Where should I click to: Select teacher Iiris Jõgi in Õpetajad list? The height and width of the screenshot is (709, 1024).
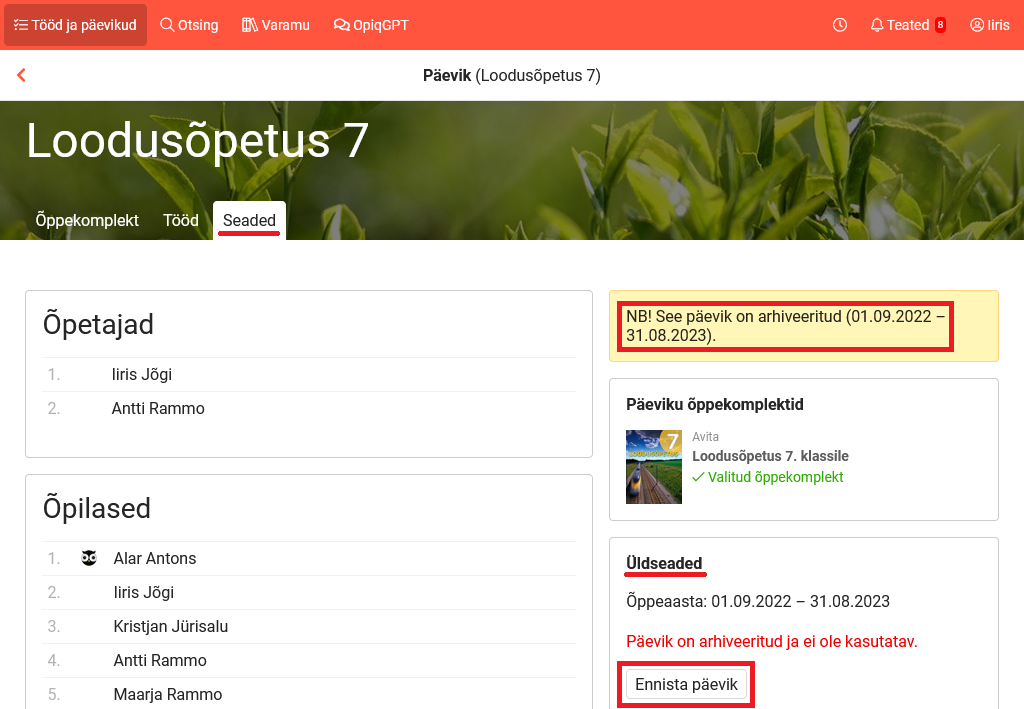(x=142, y=374)
